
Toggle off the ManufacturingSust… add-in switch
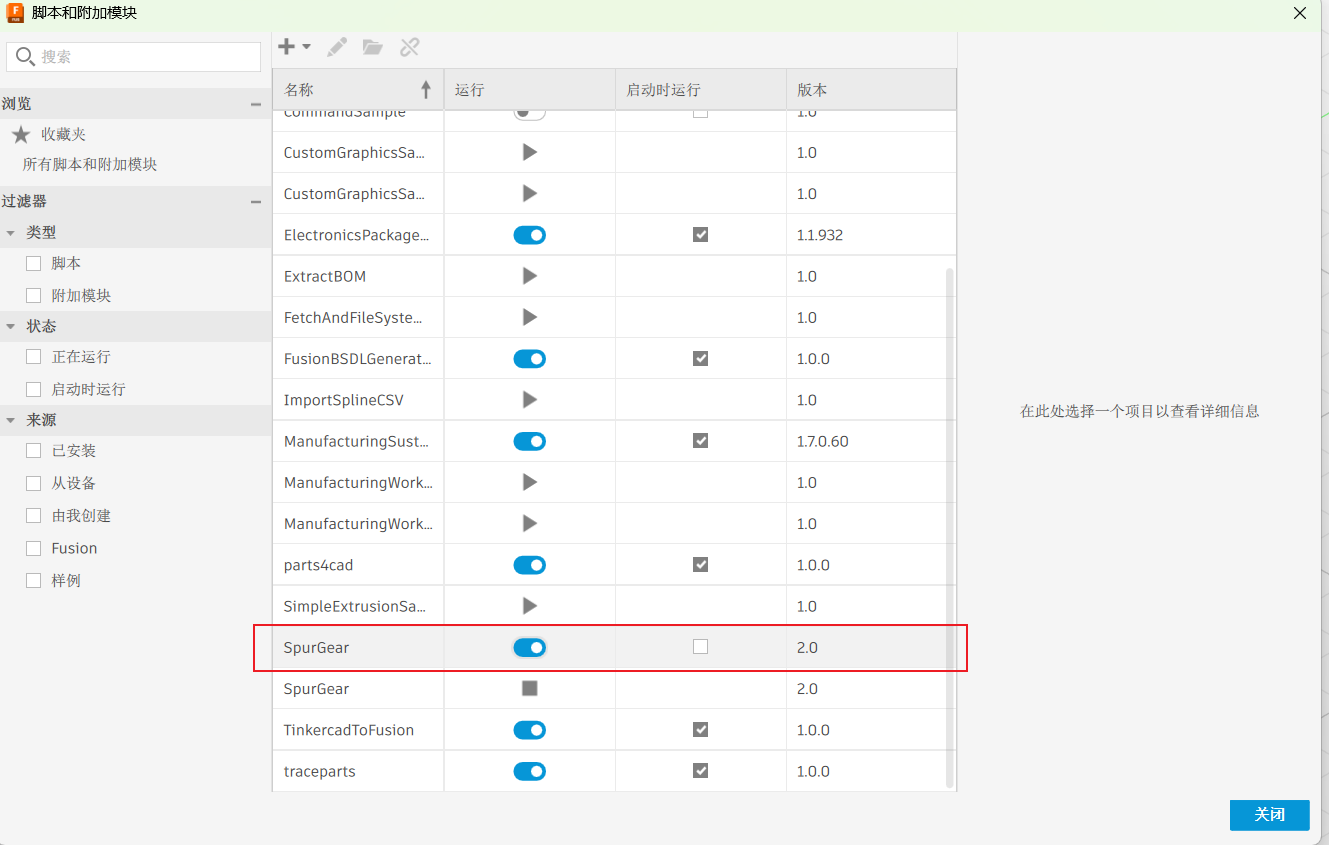point(530,441)
